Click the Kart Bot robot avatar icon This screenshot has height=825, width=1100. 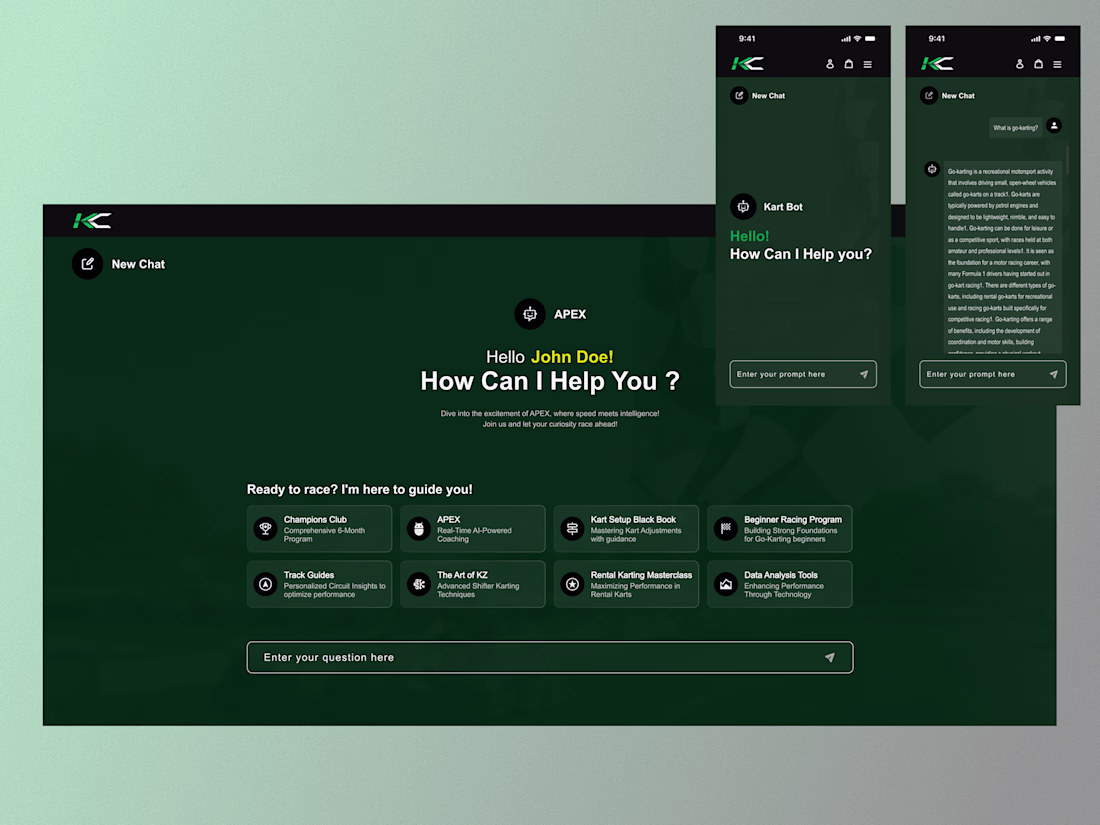coord(743,206)
